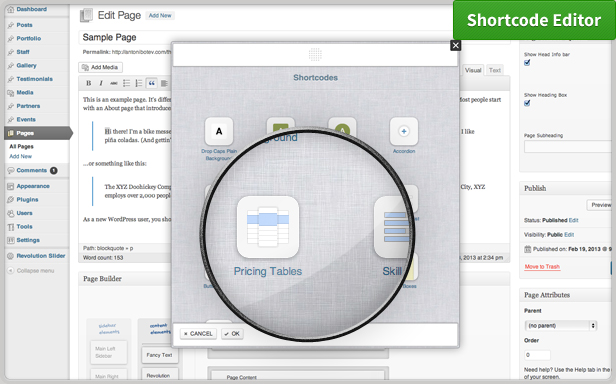Select the Pages menu item
The image size is (616, 384).
38,133
